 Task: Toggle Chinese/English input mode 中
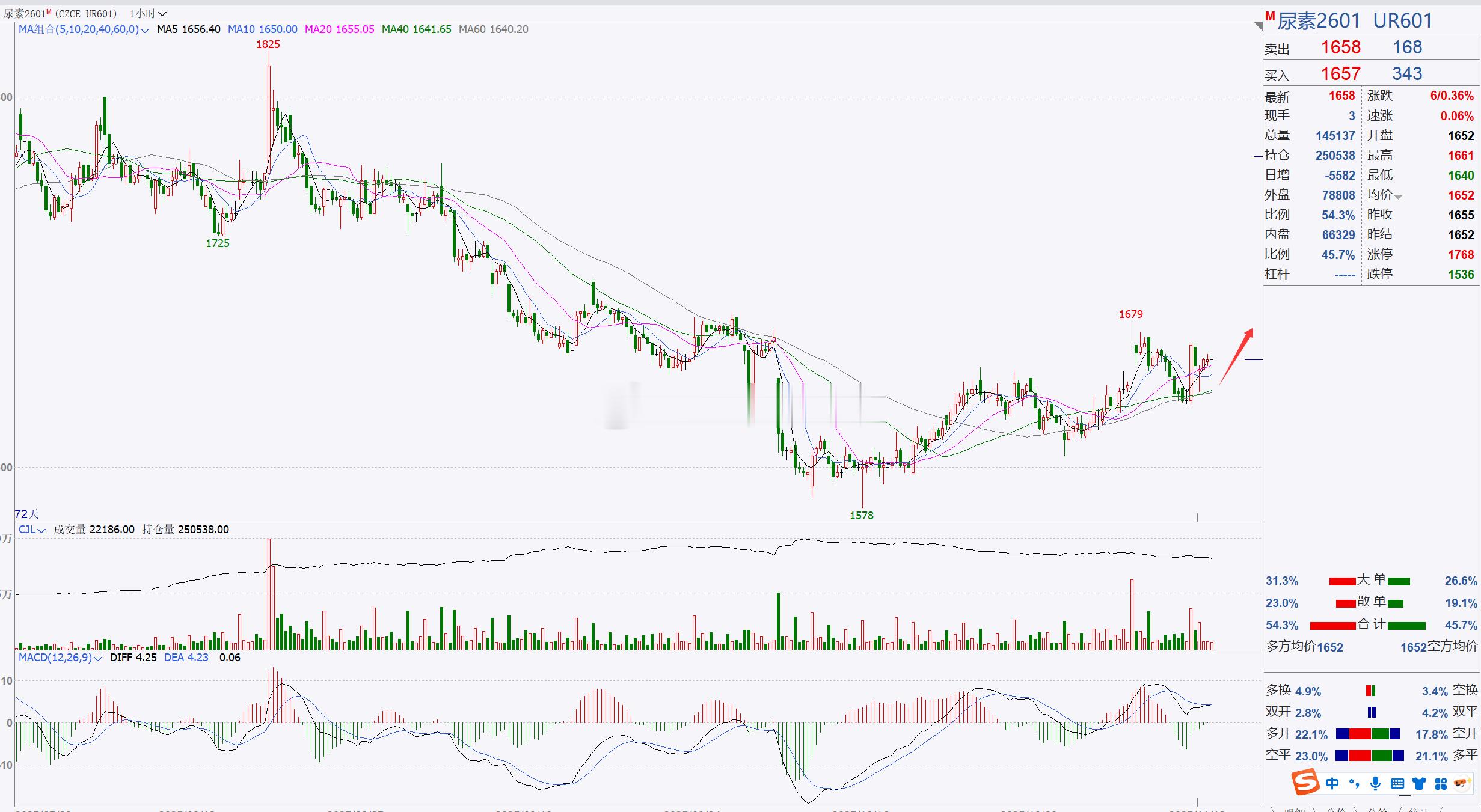click(x=1332, y=783)
